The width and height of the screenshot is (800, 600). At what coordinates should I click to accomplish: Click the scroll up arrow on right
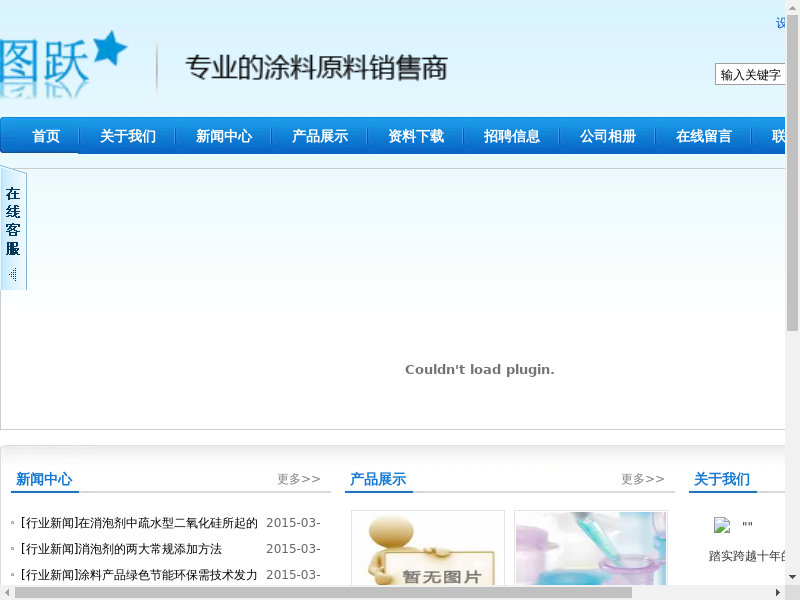point(792,6)
